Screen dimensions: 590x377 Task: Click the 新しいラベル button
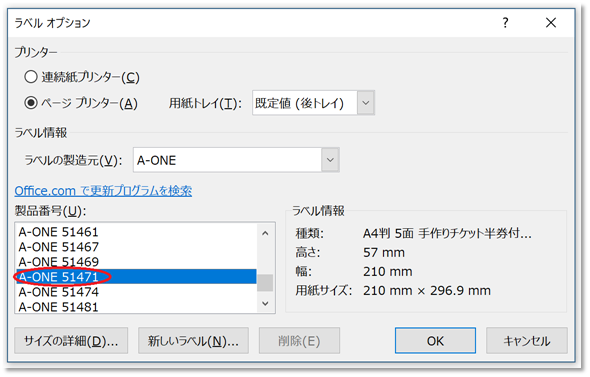pos(193,341)
